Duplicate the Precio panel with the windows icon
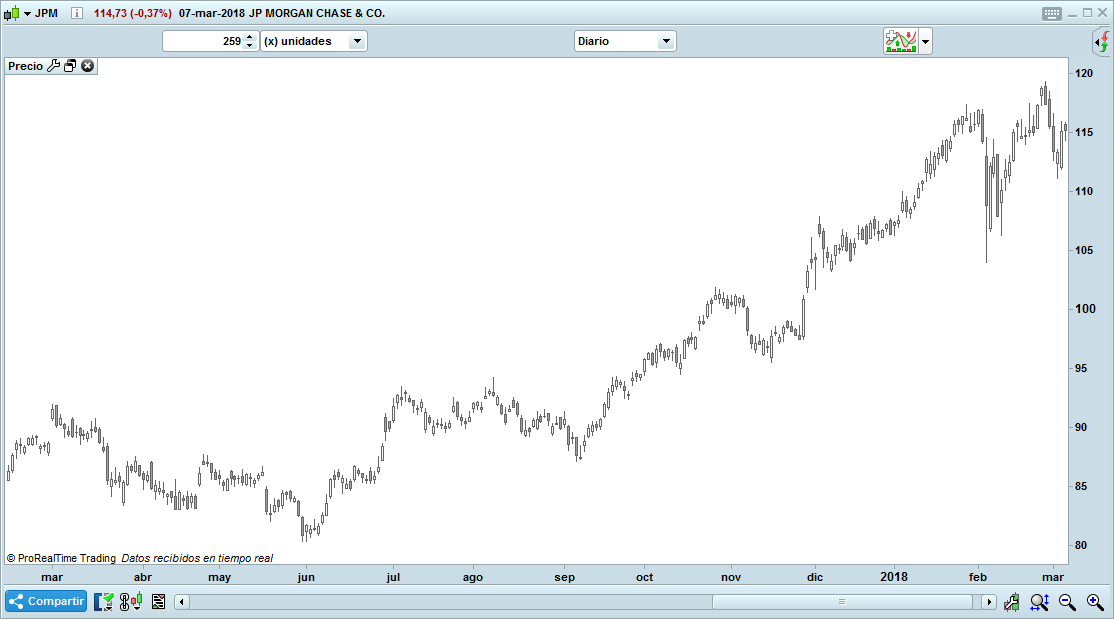Screen dimensions: 1114x619 (70, 65)
